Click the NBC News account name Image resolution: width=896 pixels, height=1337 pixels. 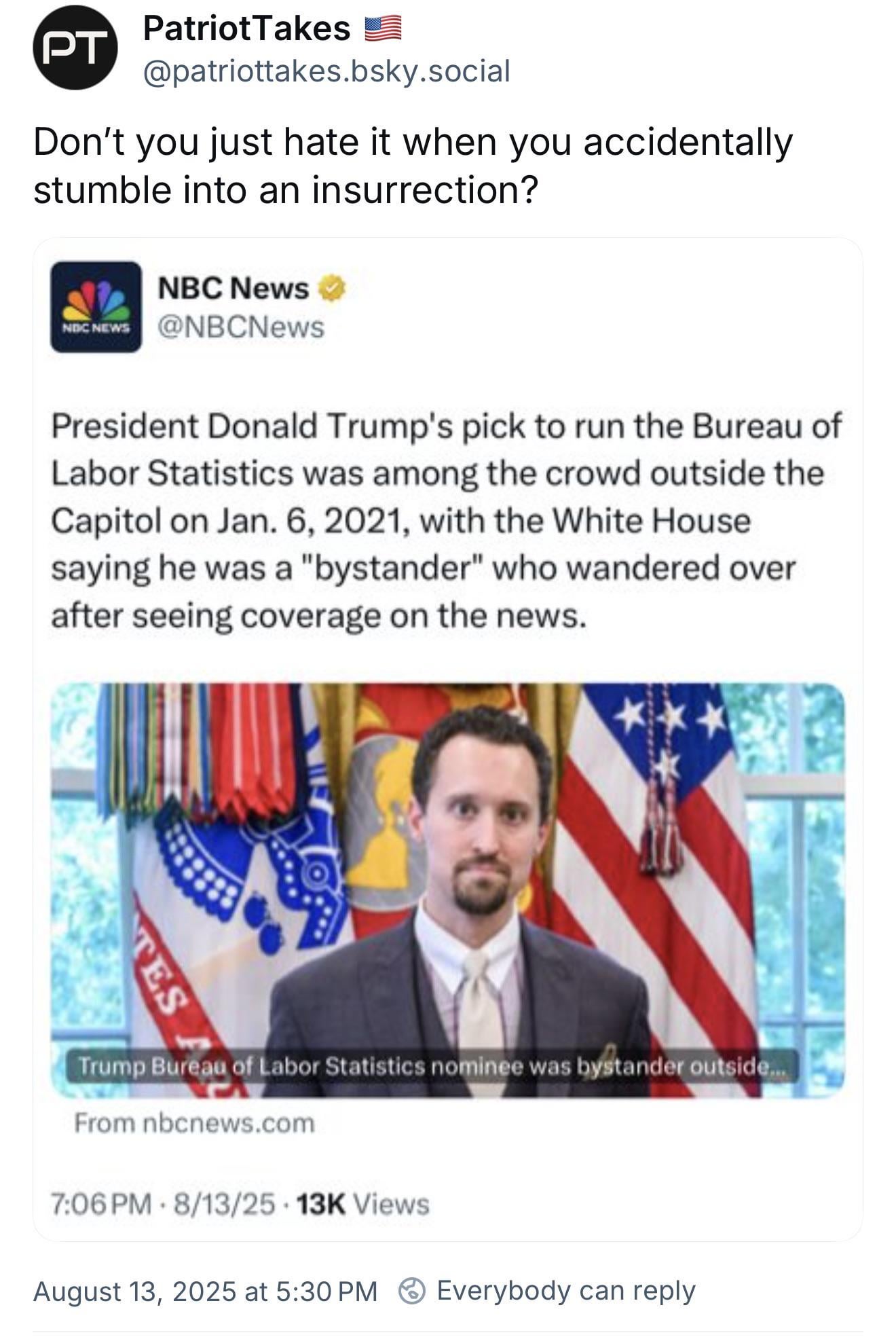234,289
